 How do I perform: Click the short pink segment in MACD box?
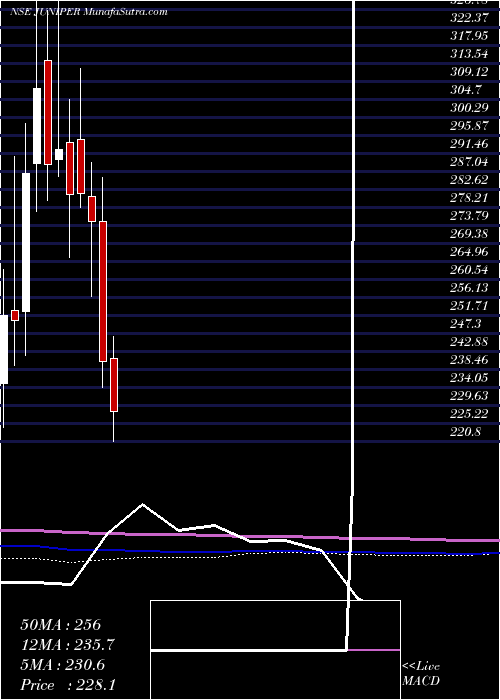pos(373,650)
